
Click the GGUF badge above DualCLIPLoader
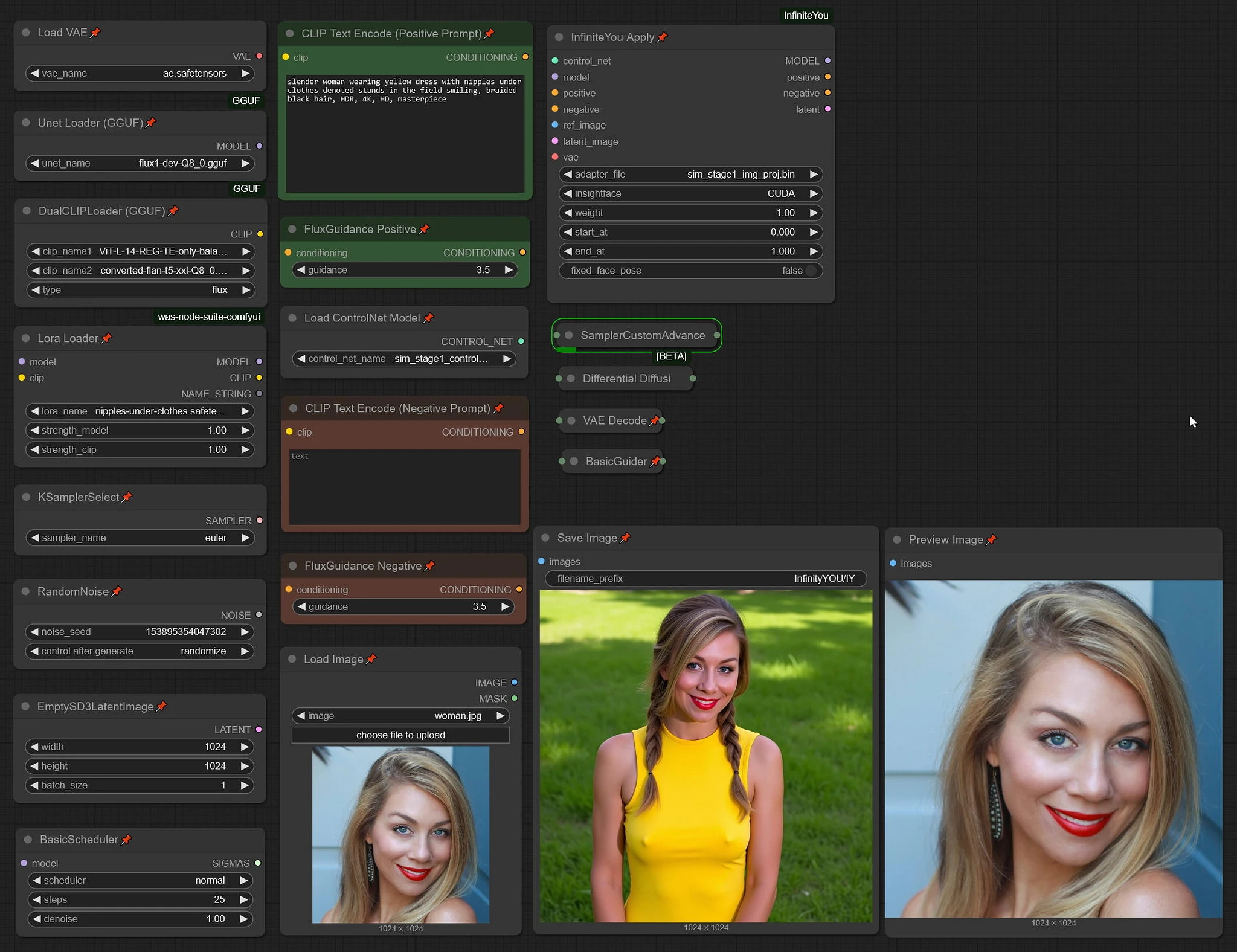click(247, 188)
